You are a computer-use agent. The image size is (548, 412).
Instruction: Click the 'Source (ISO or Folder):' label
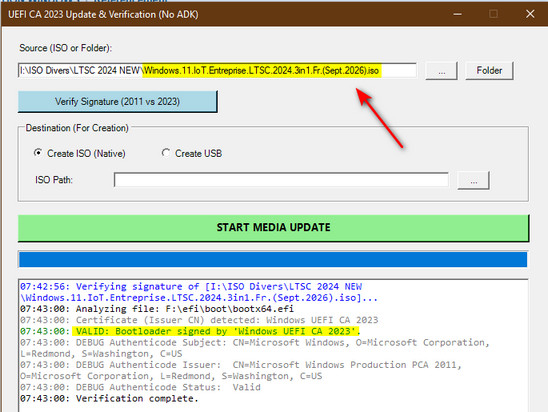(66, 48)
